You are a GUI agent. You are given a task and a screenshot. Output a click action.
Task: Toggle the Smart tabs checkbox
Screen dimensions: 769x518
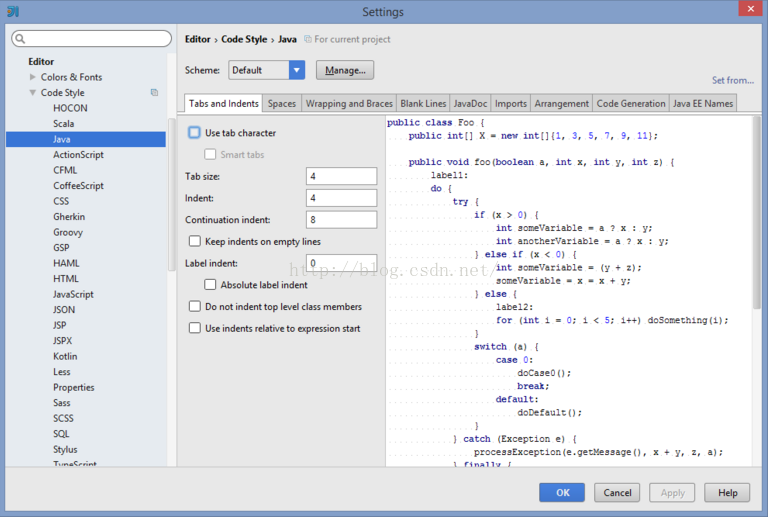[210, 155]
